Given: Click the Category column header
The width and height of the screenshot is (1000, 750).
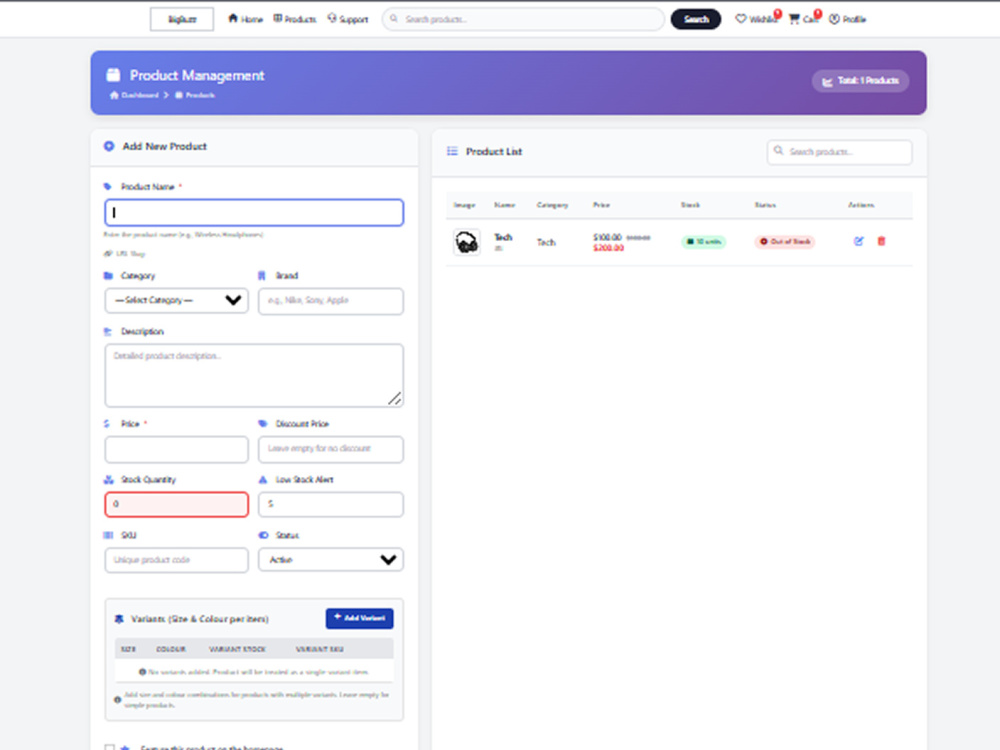Looking at the screenshot, I should tap(552, 205).
